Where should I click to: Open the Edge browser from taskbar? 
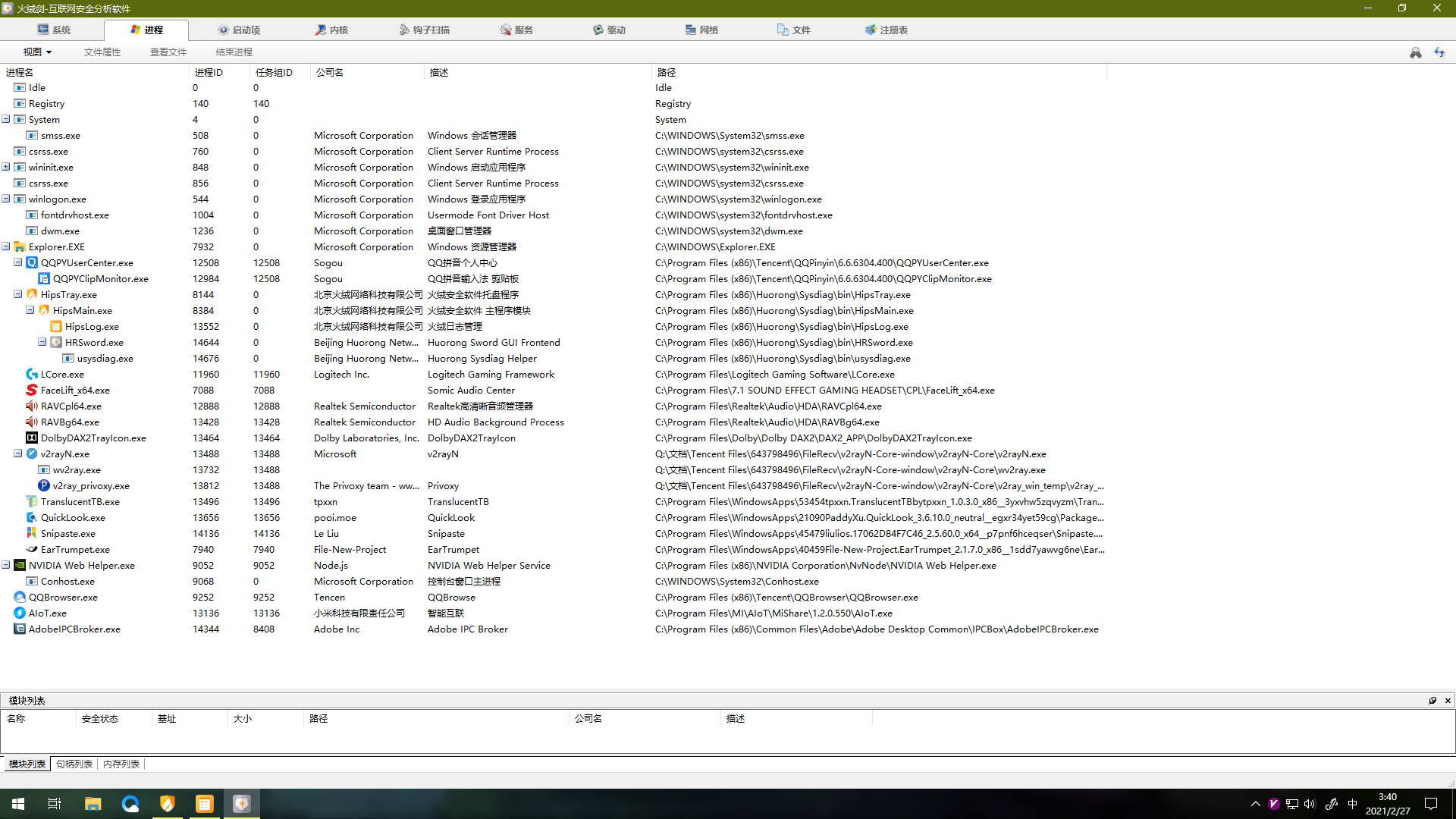coord(130,804)
